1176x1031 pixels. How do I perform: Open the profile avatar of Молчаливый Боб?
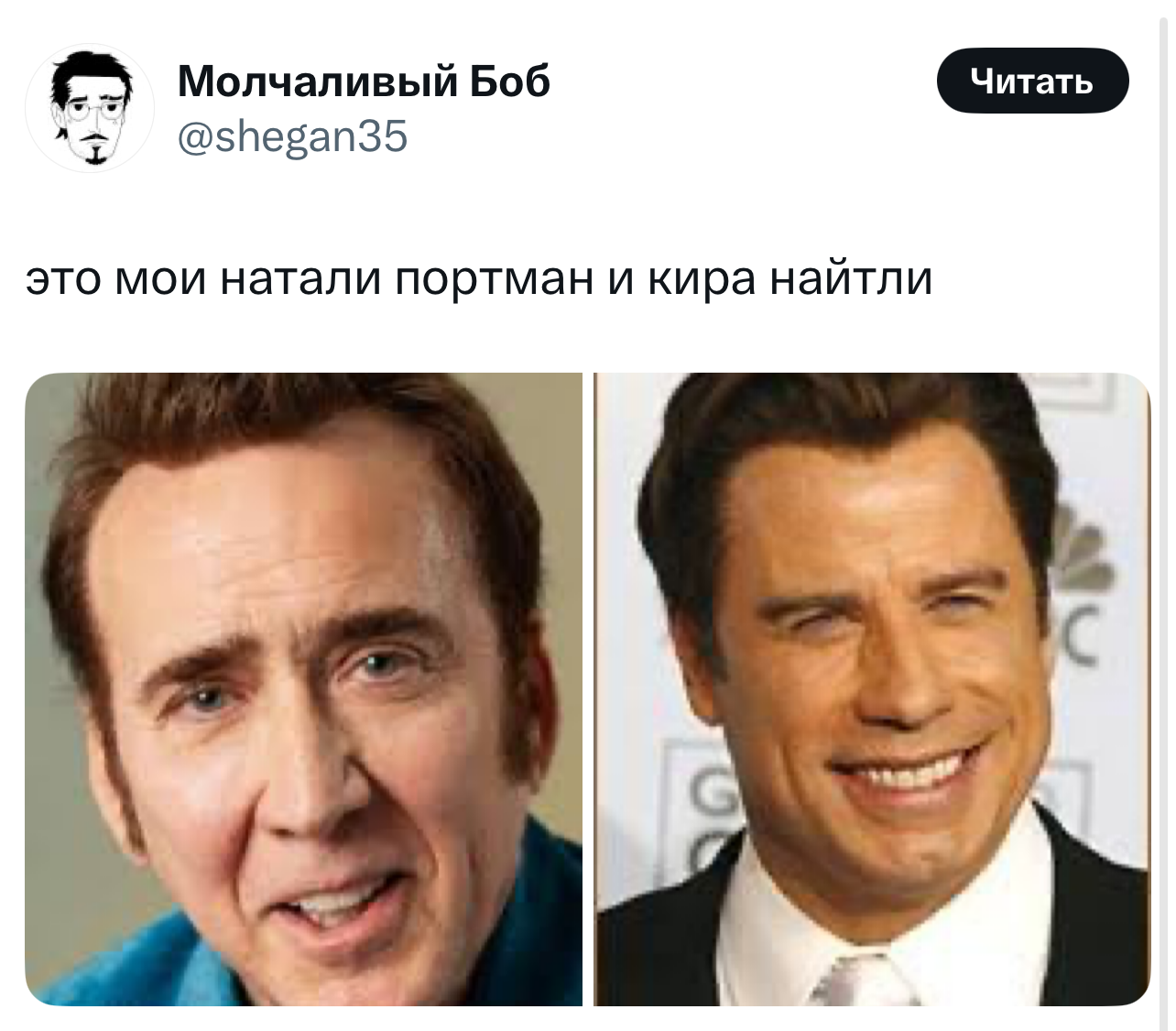[x=90, y=108]
